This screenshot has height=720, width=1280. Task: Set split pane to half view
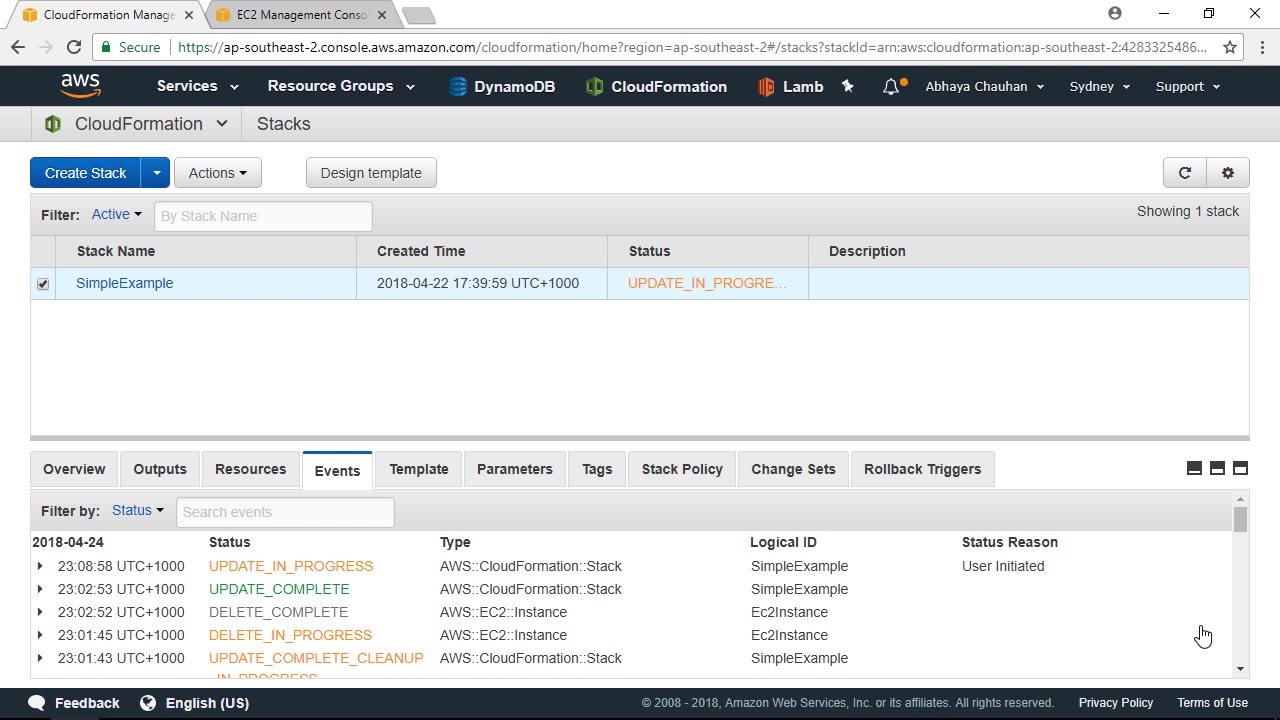coord(1217,468)
